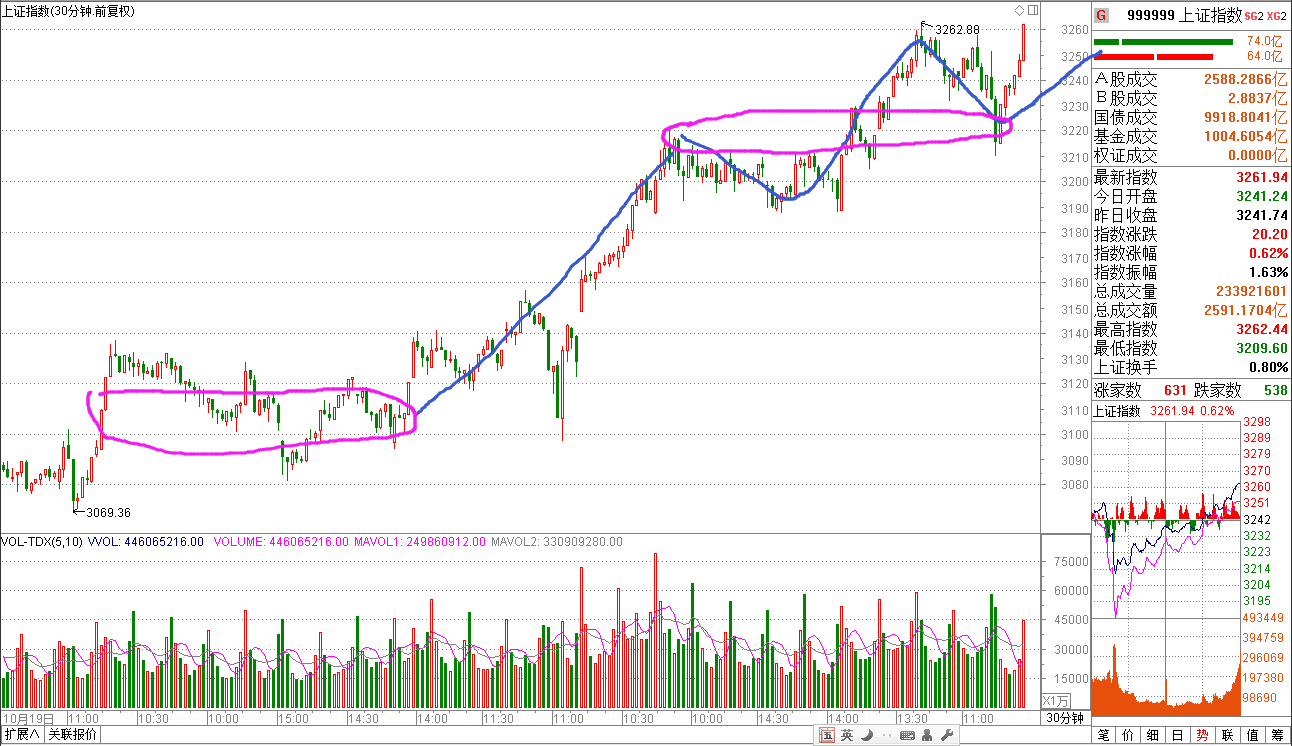Click the split-panel icon atop the chart
Viewport: 1292px width, 746px height.
pos(1031,10)
